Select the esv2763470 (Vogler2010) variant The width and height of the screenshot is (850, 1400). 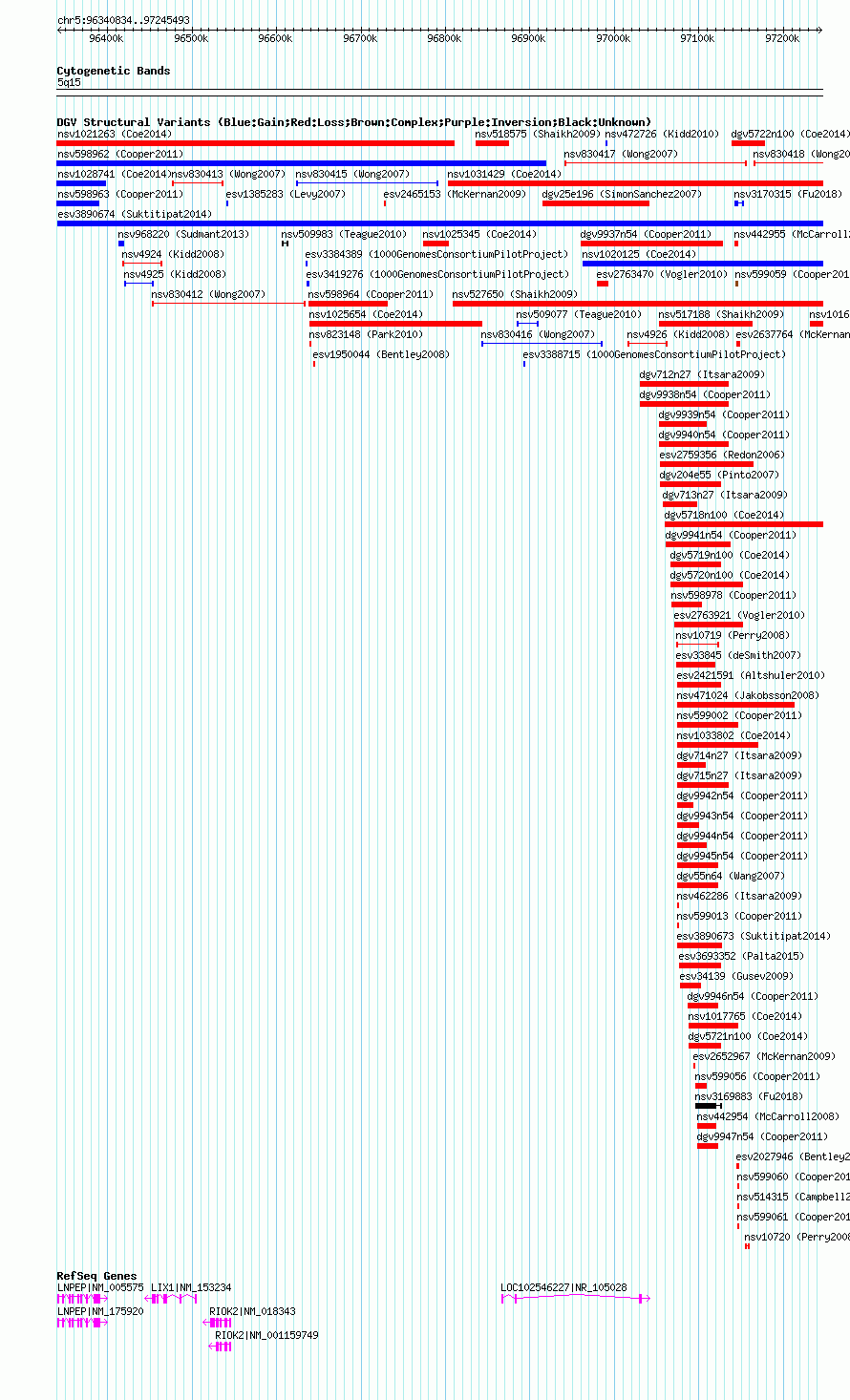(x=603, y=284)
